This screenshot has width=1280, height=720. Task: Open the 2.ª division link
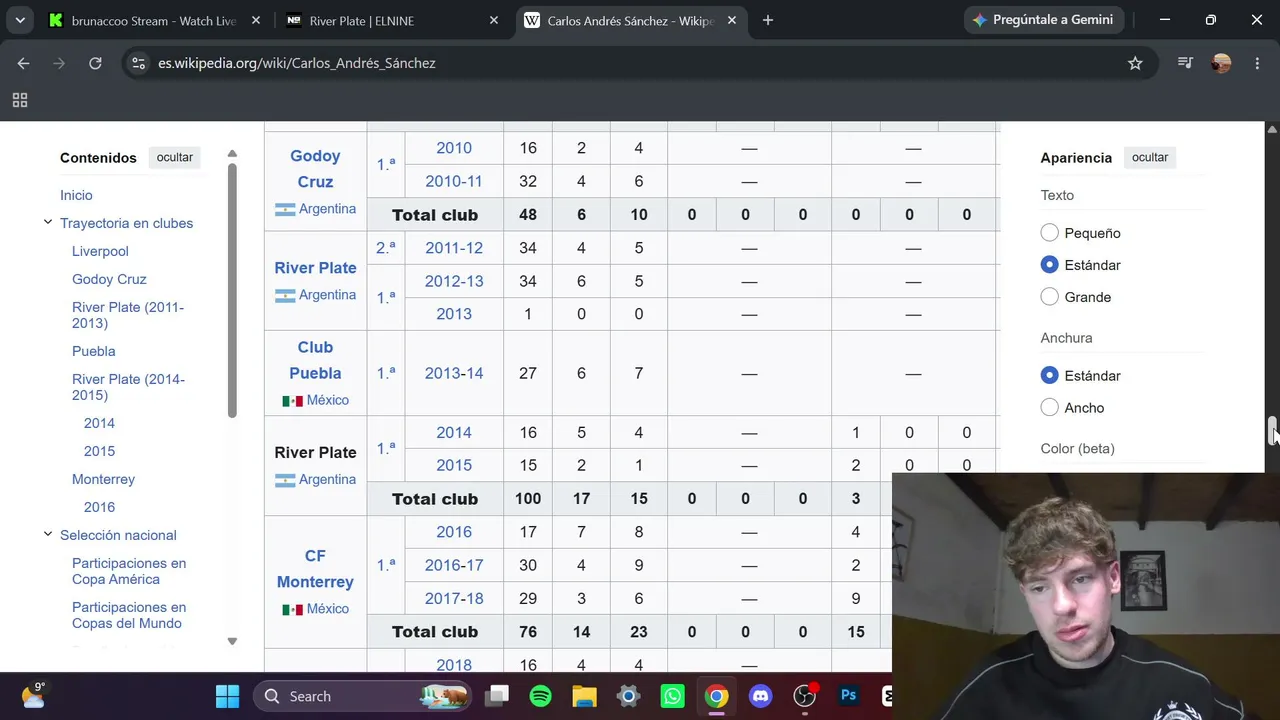(x=385, y=248)
